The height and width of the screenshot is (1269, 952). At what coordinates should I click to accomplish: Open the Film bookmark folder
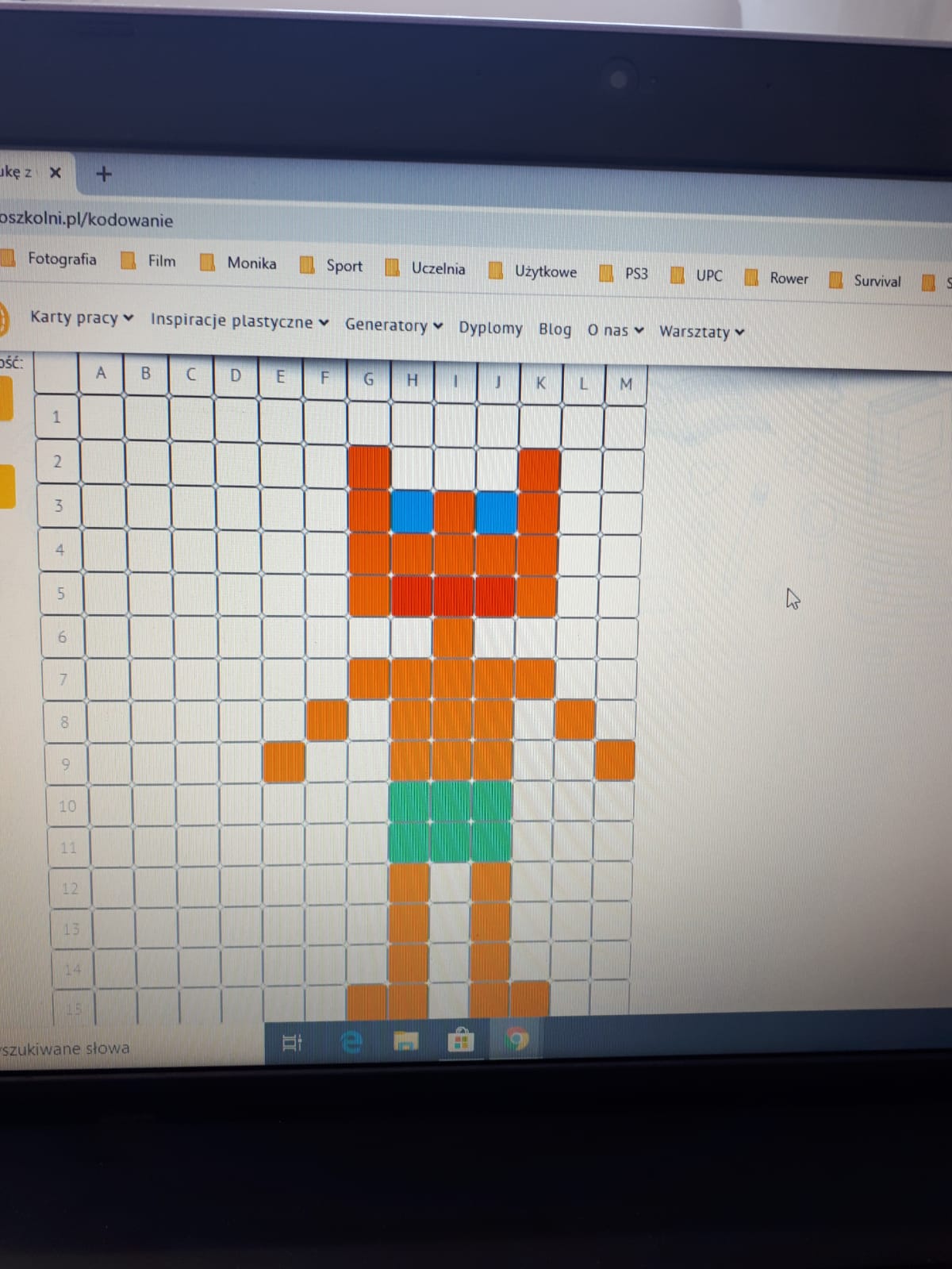point(148,260)
